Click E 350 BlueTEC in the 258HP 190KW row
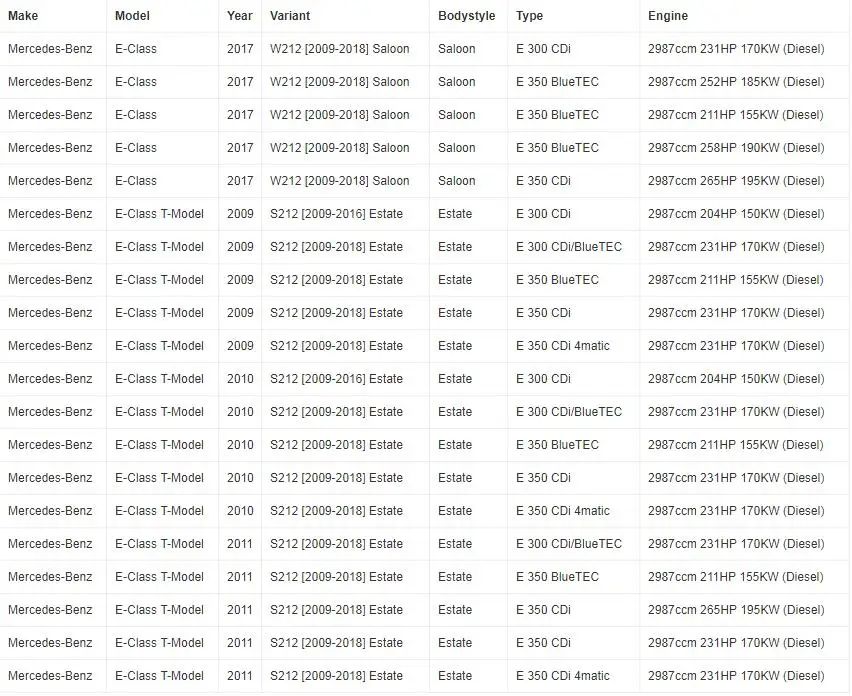The image size is (852, 696). [x=557, y=148]
